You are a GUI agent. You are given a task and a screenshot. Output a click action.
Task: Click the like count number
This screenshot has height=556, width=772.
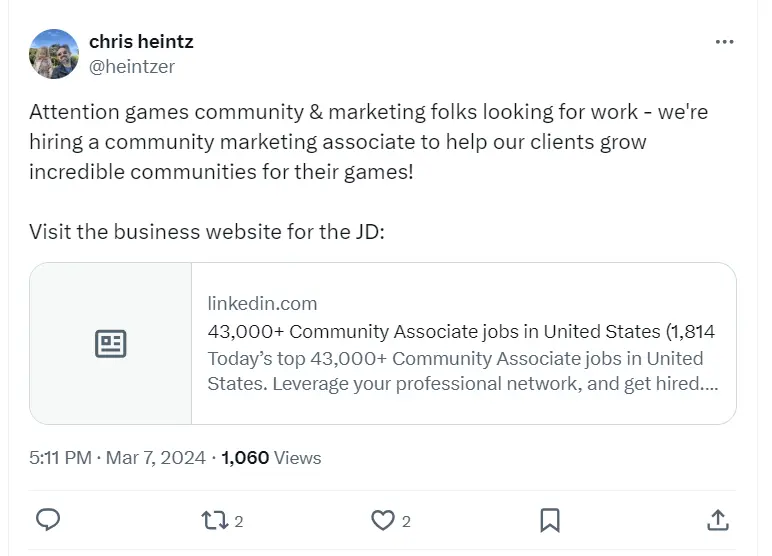click(x=407, y=521)
